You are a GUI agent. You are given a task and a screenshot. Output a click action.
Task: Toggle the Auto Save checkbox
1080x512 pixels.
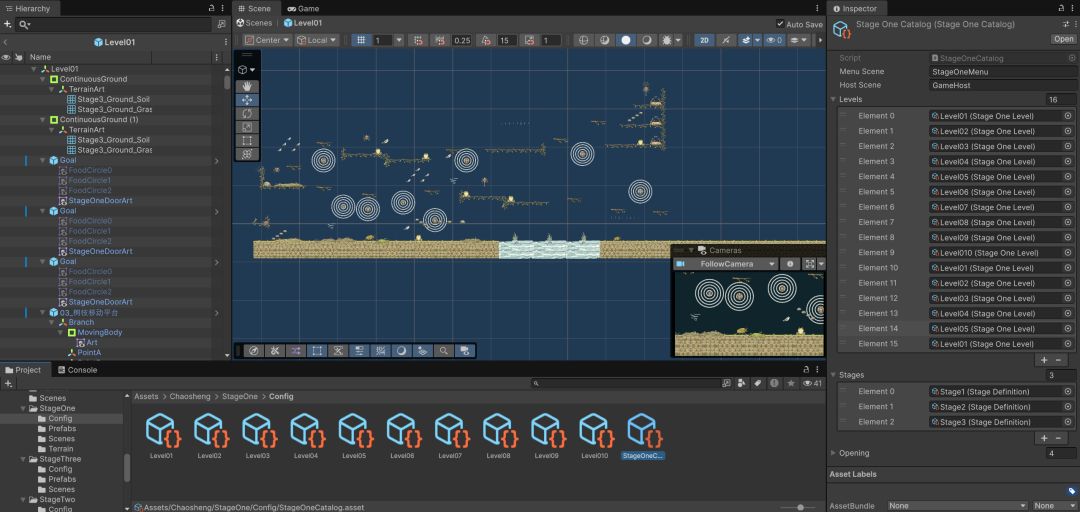pyautogui.click(x=780, y=23)
